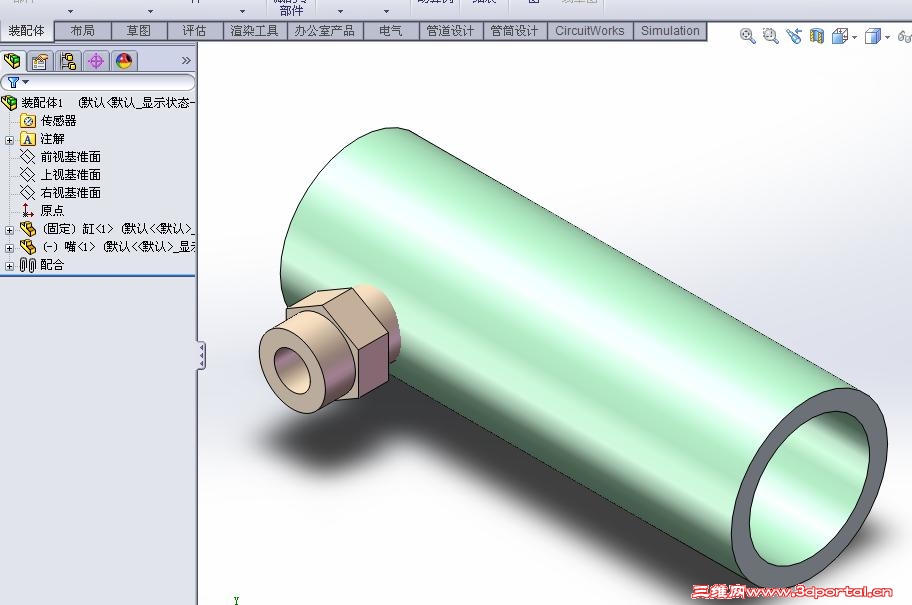This screenshot has width=912, height=605.
Task: Click the 装配体1 assembly icon
Action: point(10,103)
